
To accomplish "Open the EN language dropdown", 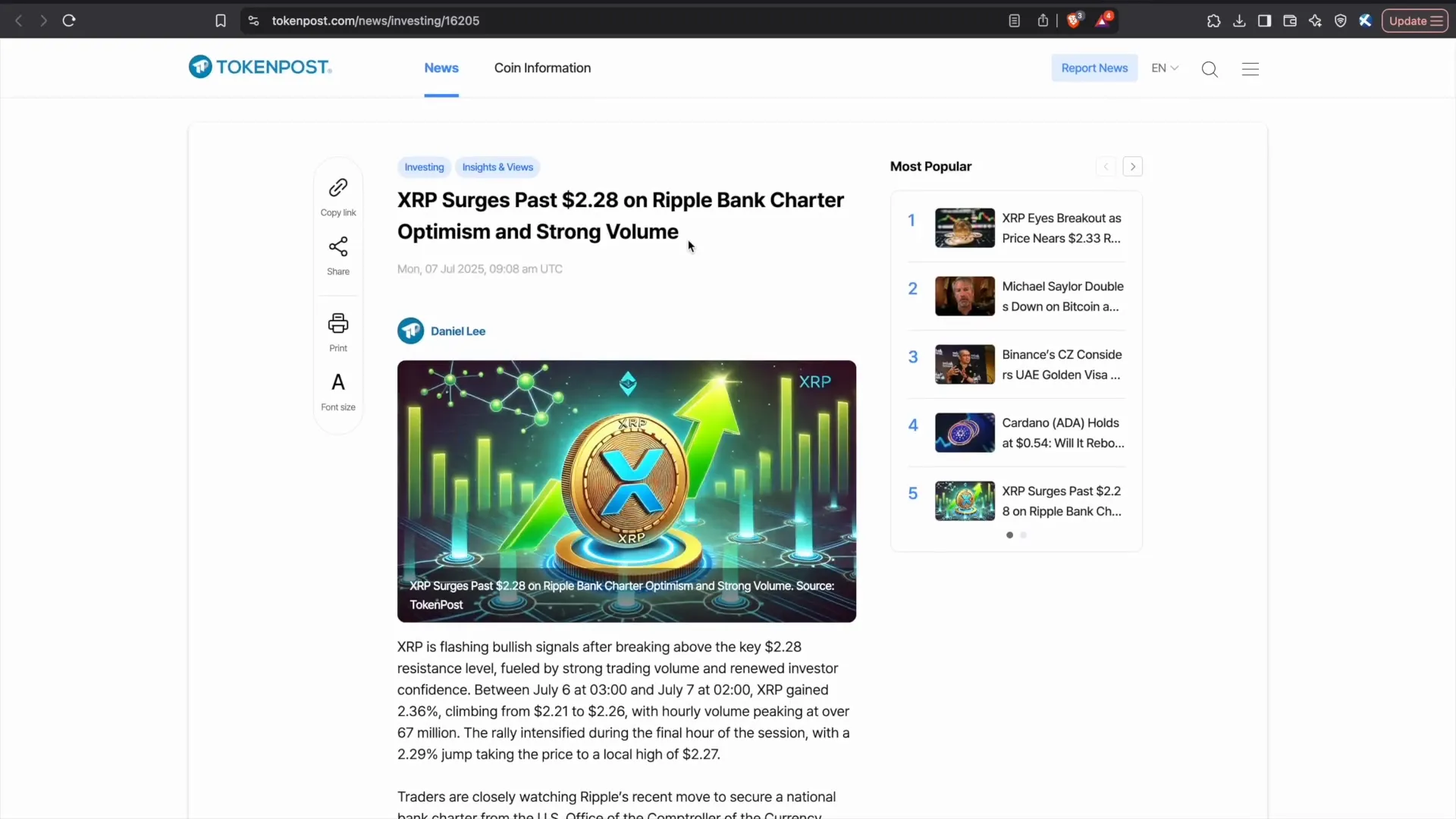I will click(1165, 67).
